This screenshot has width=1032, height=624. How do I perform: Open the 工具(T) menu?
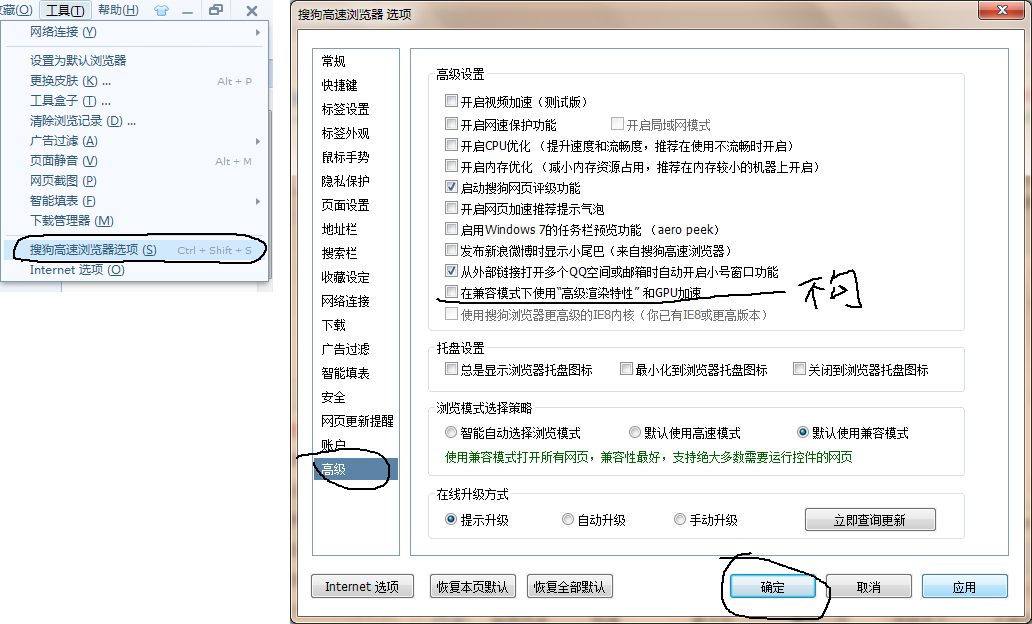click(x=65, y=11)
